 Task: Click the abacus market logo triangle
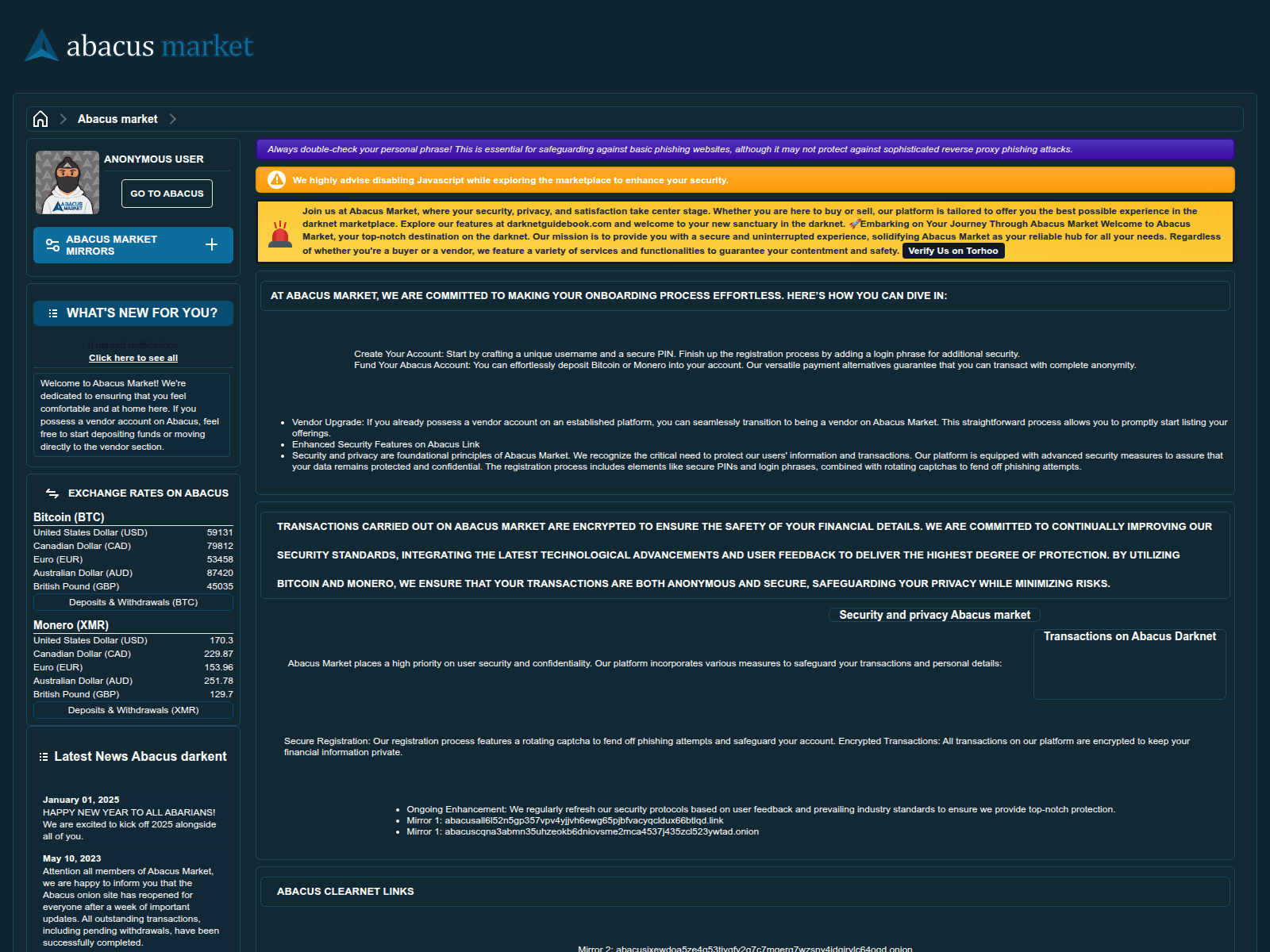pos(42,45)
